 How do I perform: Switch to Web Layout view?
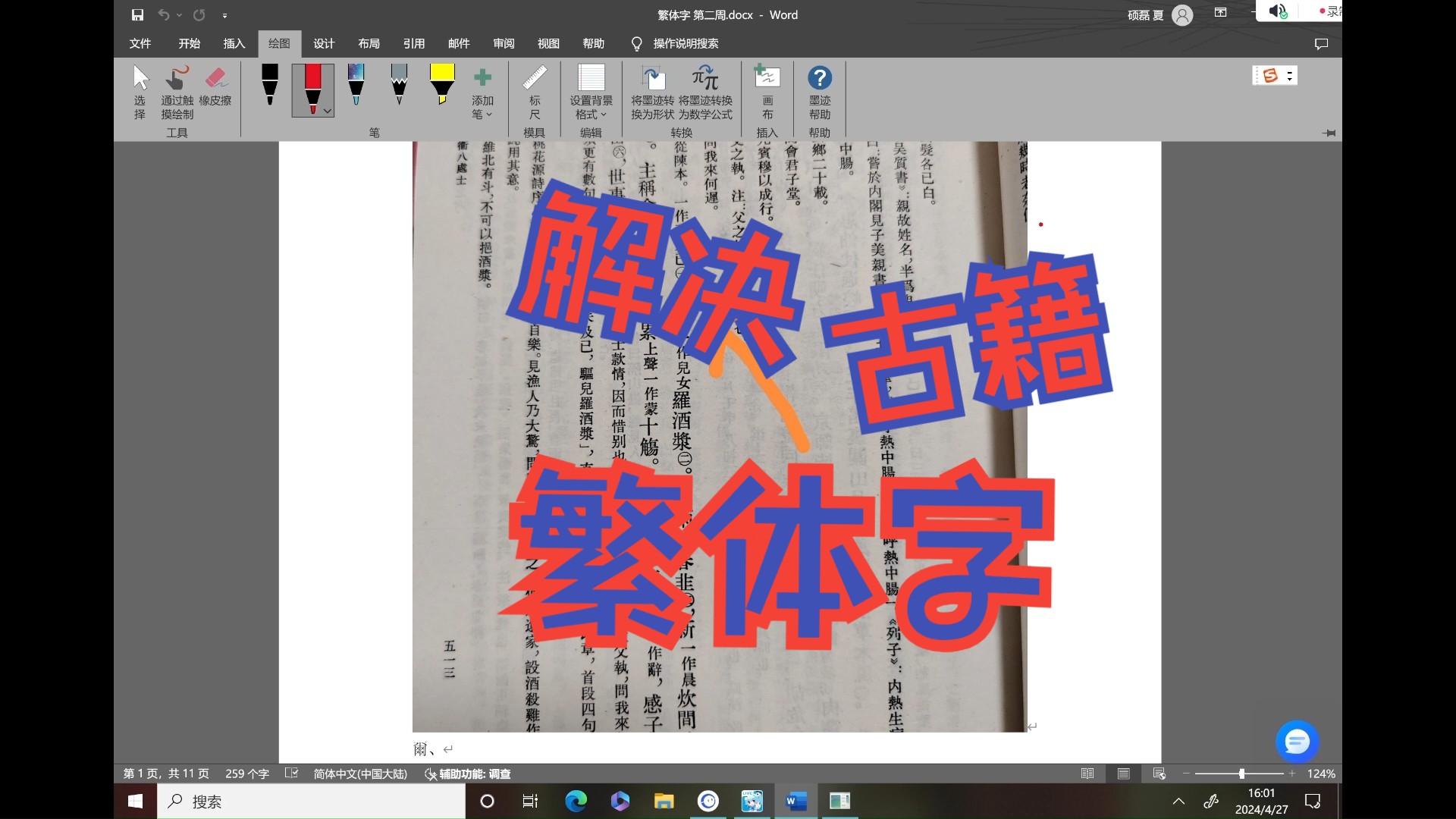(1159, 773)
